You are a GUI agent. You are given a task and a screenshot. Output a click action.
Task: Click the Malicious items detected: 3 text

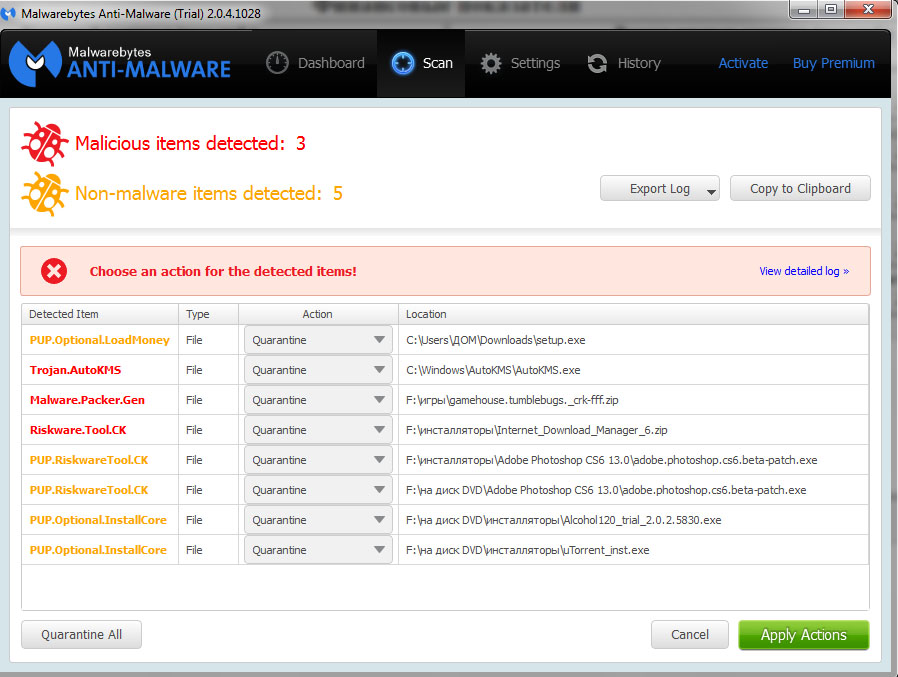point(190,143)
